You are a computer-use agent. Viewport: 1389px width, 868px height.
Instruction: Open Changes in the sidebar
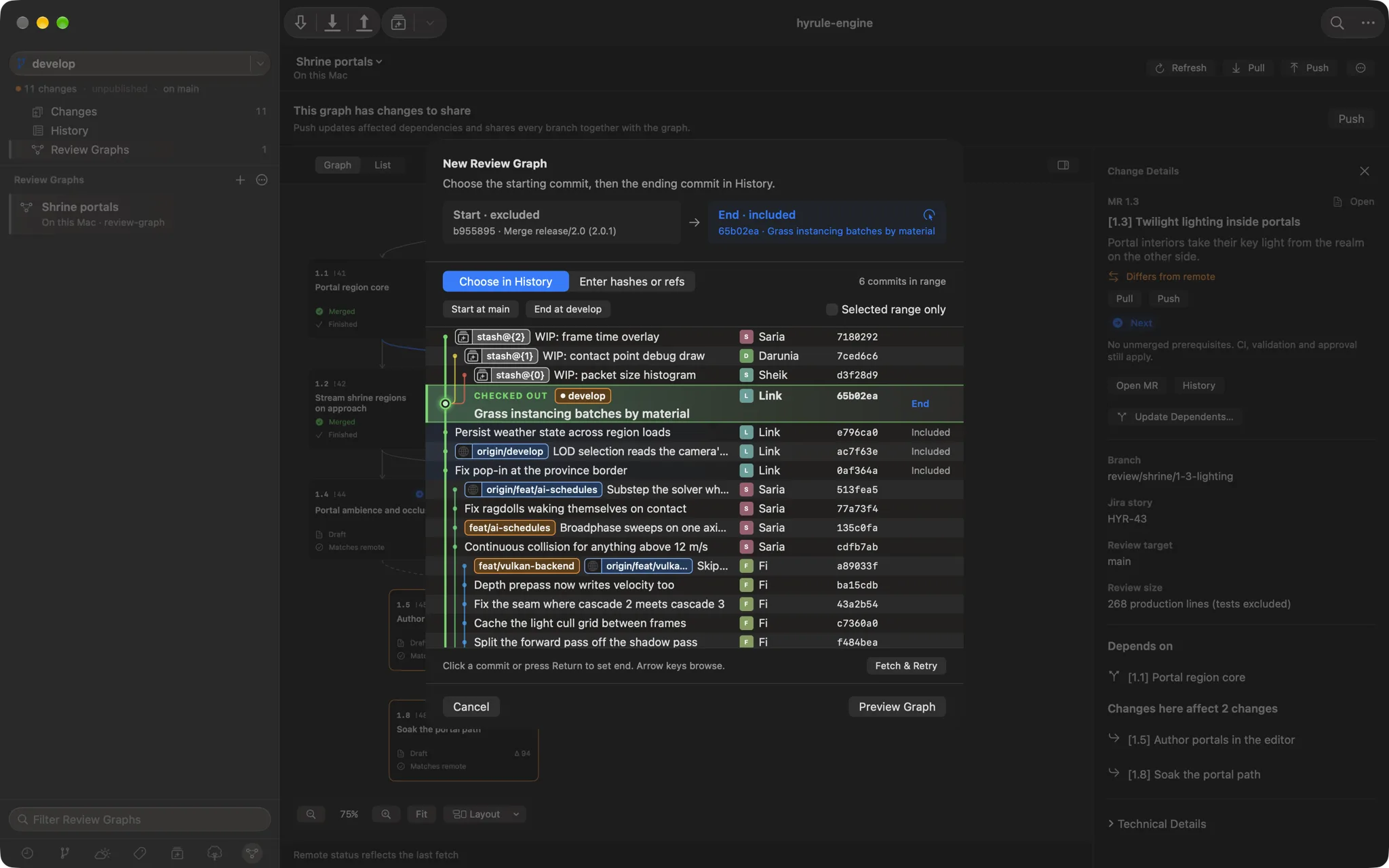tap(74, 111)
